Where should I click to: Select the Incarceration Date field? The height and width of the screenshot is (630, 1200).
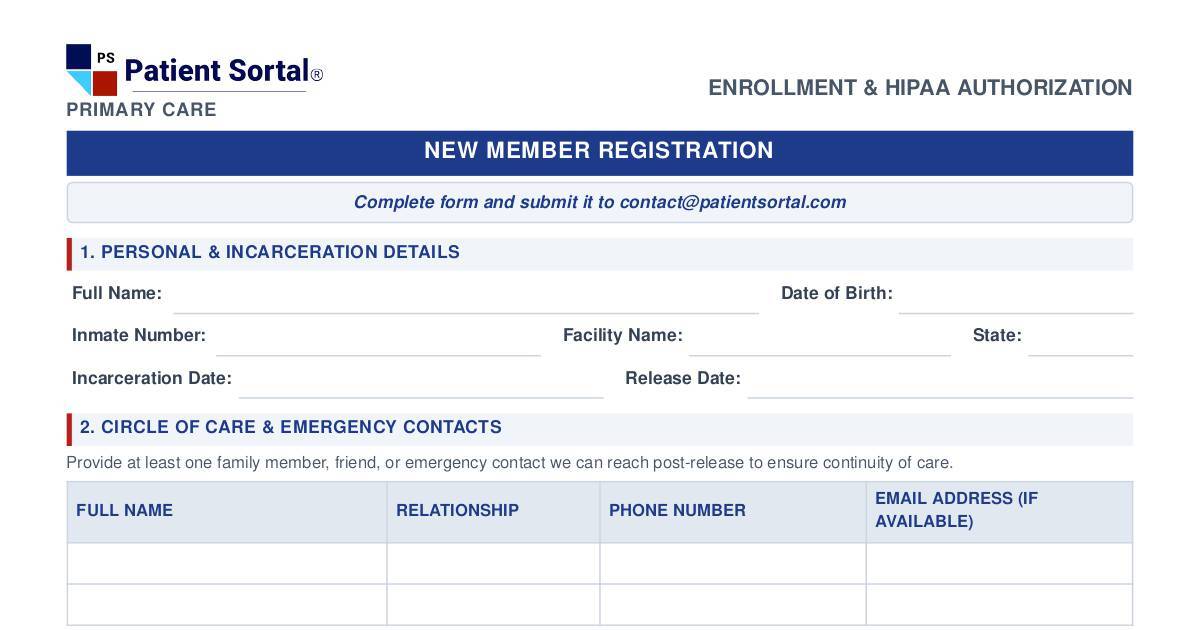pos(421,380)
